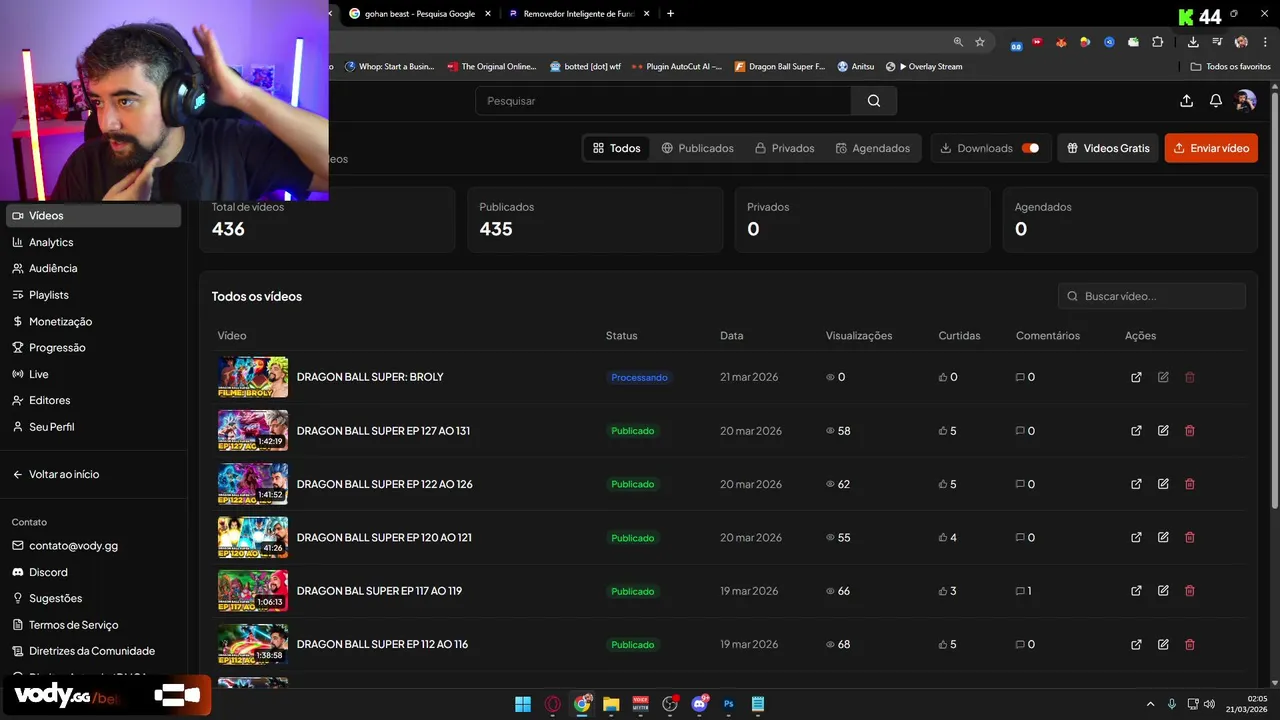The height and width of the screenshot is (720, 1280).
Task: Open external link for EP 122 AO 126
Action: 1136,484
